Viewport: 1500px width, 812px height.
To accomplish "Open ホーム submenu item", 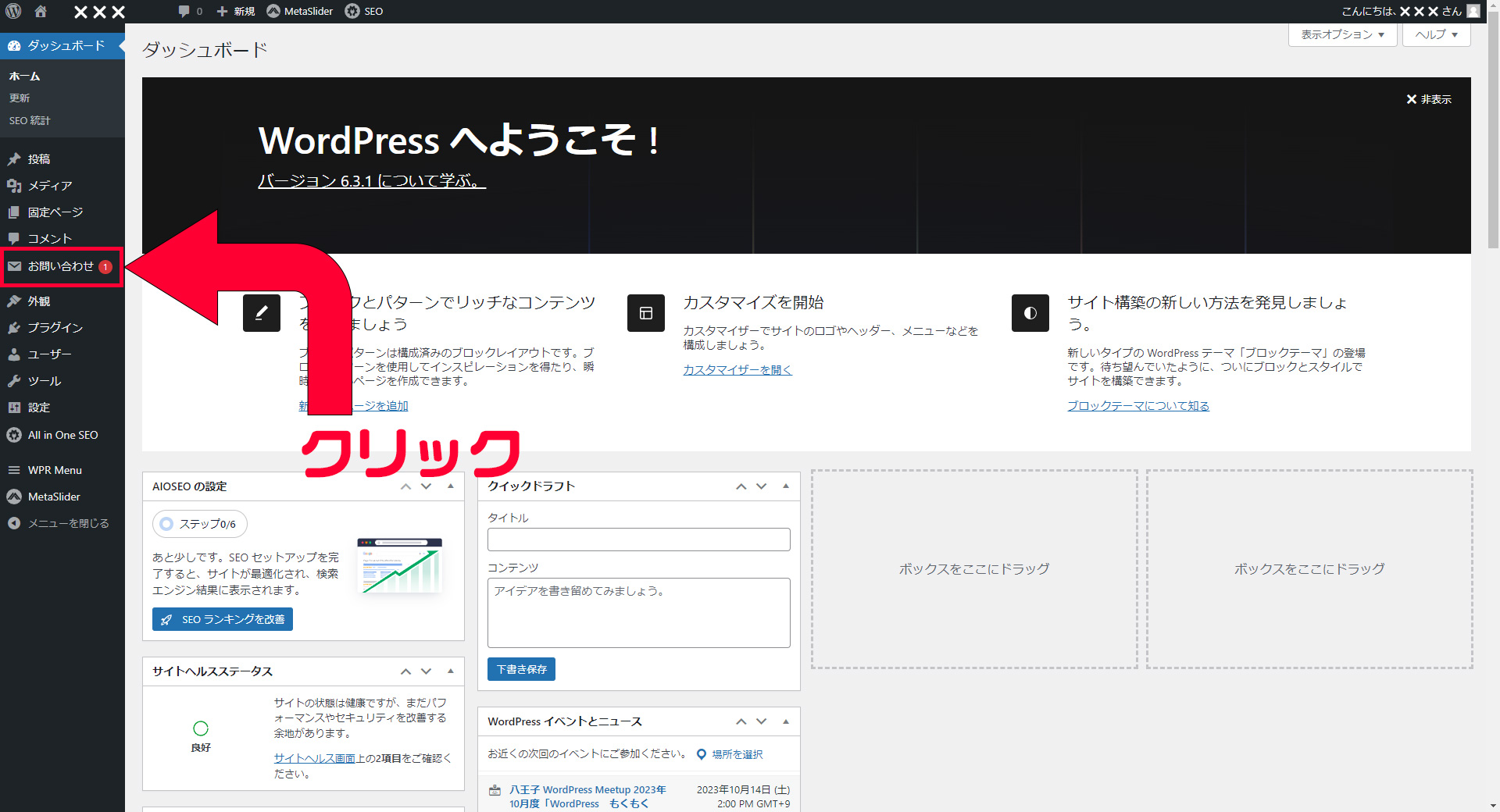I will click(x=24, y=76).
